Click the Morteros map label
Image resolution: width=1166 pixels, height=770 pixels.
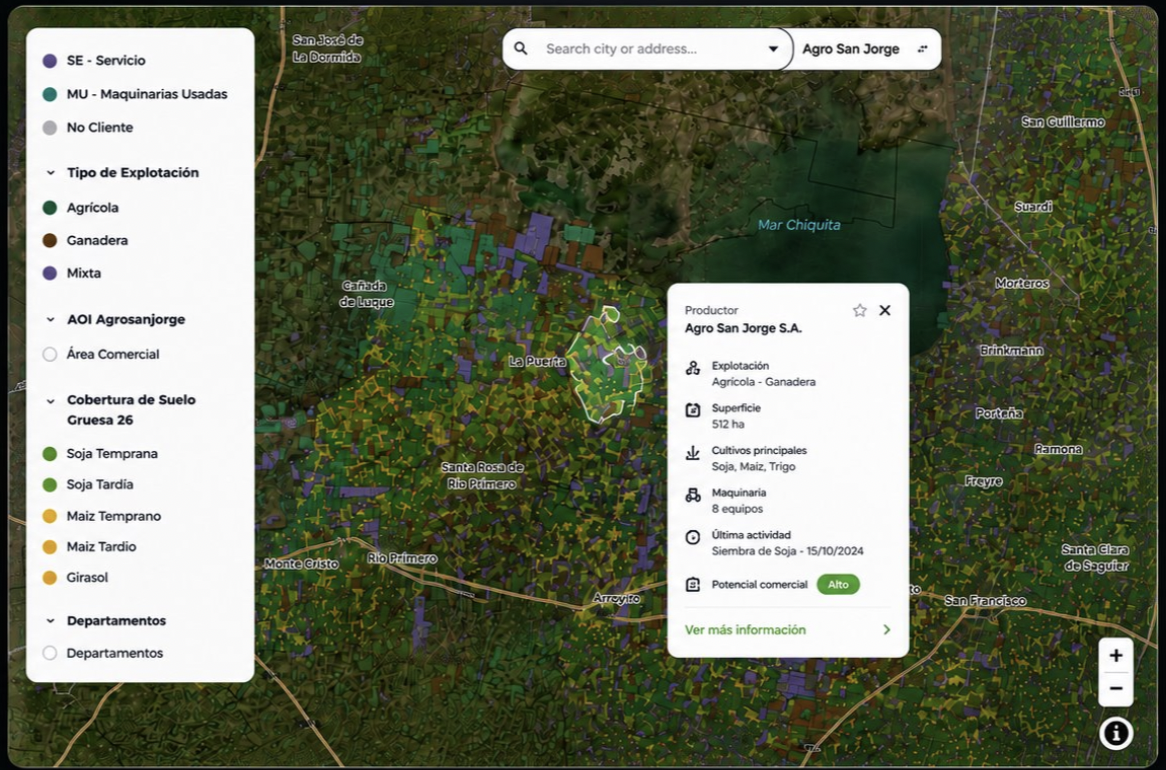click(1022, 283)
